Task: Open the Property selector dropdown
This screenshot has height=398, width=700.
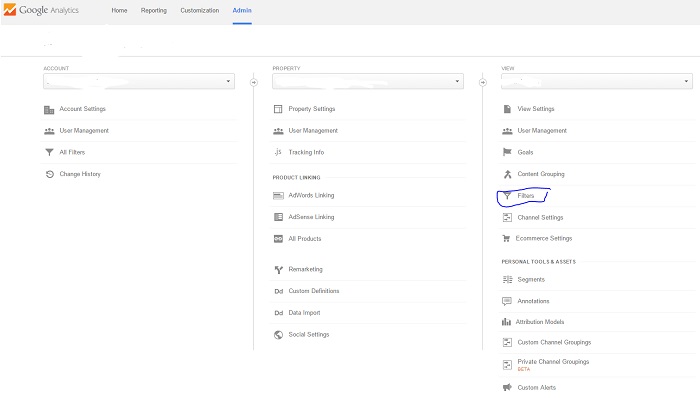Action: [x=368, y=81]
